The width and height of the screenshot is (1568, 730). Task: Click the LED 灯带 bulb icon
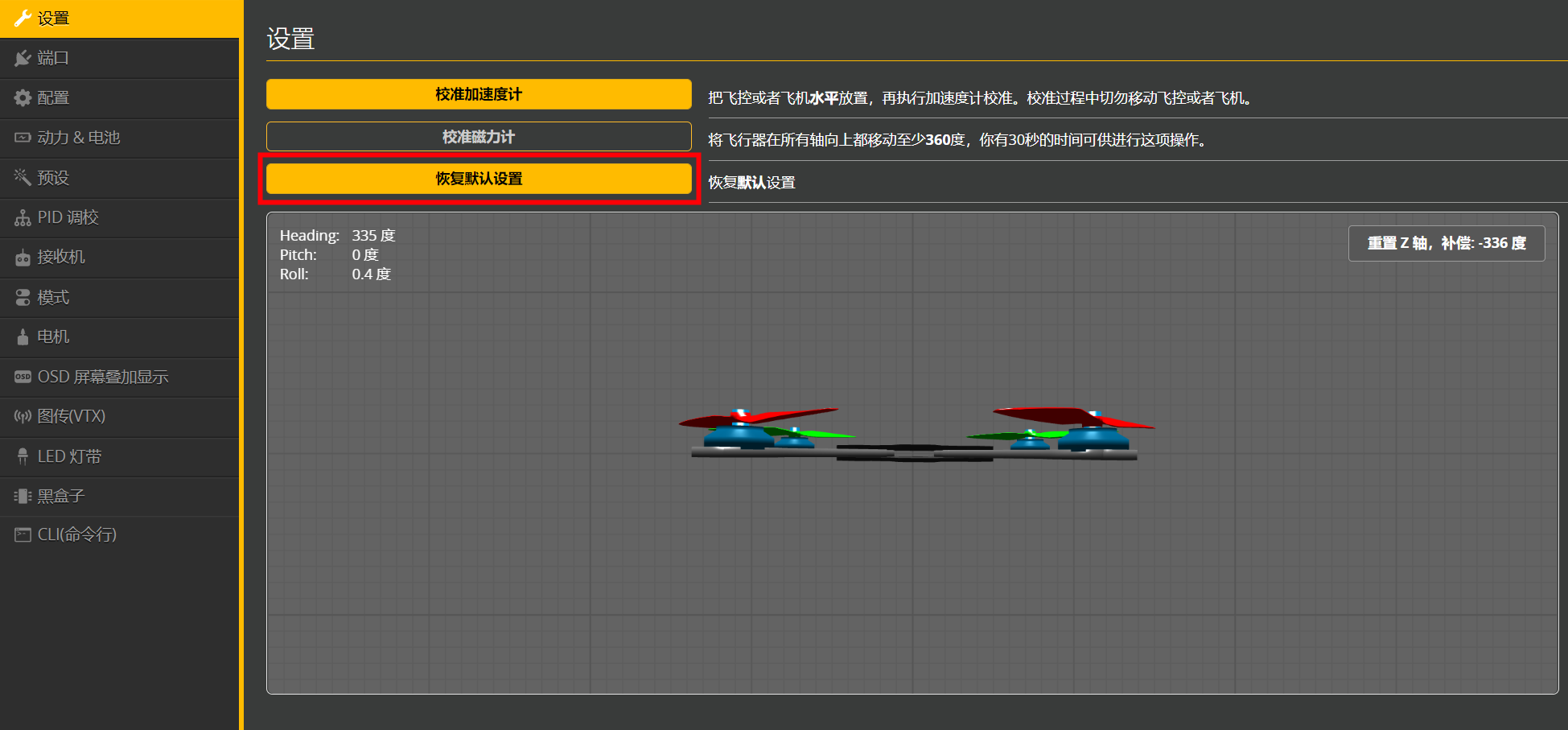coord(23,456)
